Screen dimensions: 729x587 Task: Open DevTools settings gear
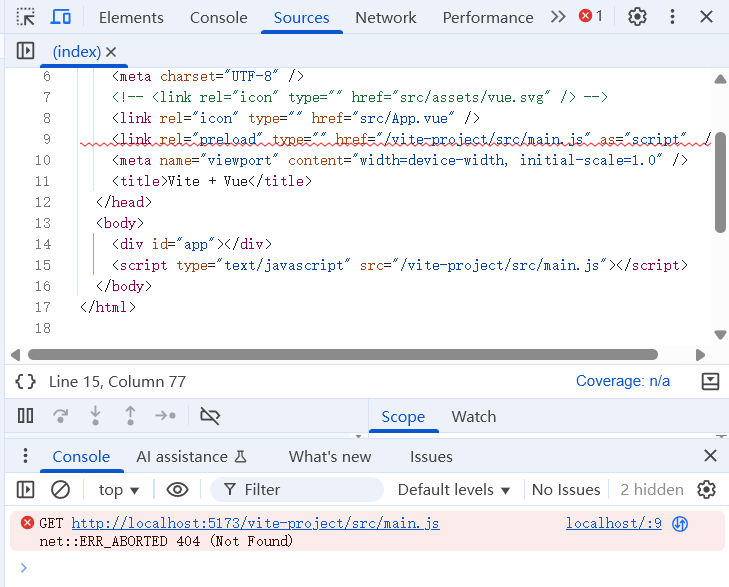click(637, 17)
